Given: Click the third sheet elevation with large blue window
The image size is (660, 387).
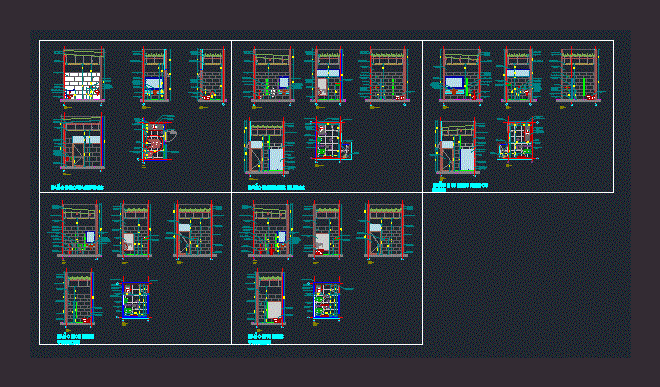Looking at the screenshot, I should (460, 76).
